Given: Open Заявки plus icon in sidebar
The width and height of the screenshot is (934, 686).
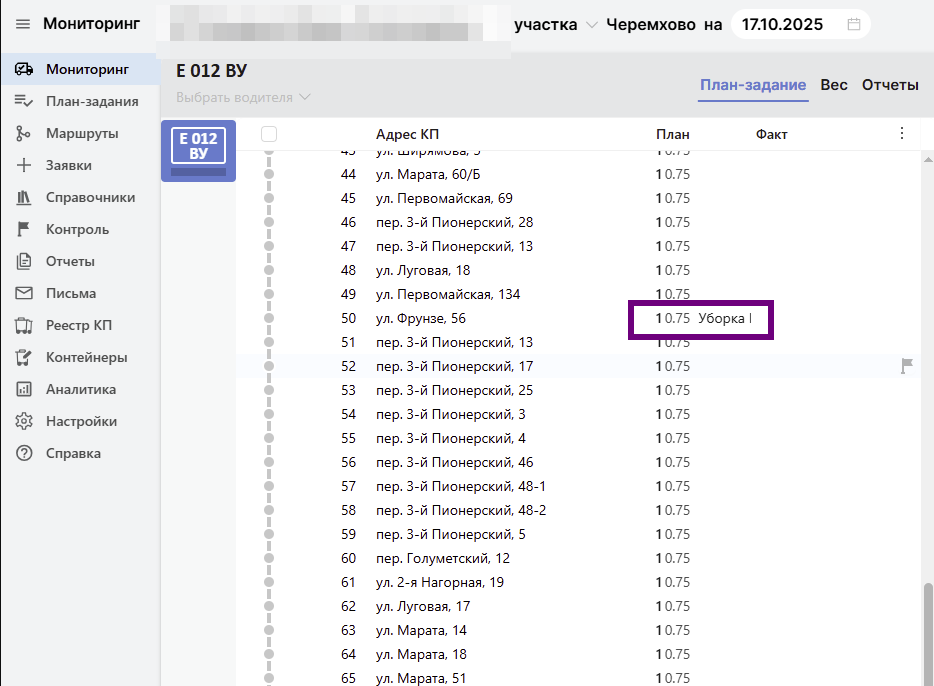Looking at the screenshot, I should [25, 165].
